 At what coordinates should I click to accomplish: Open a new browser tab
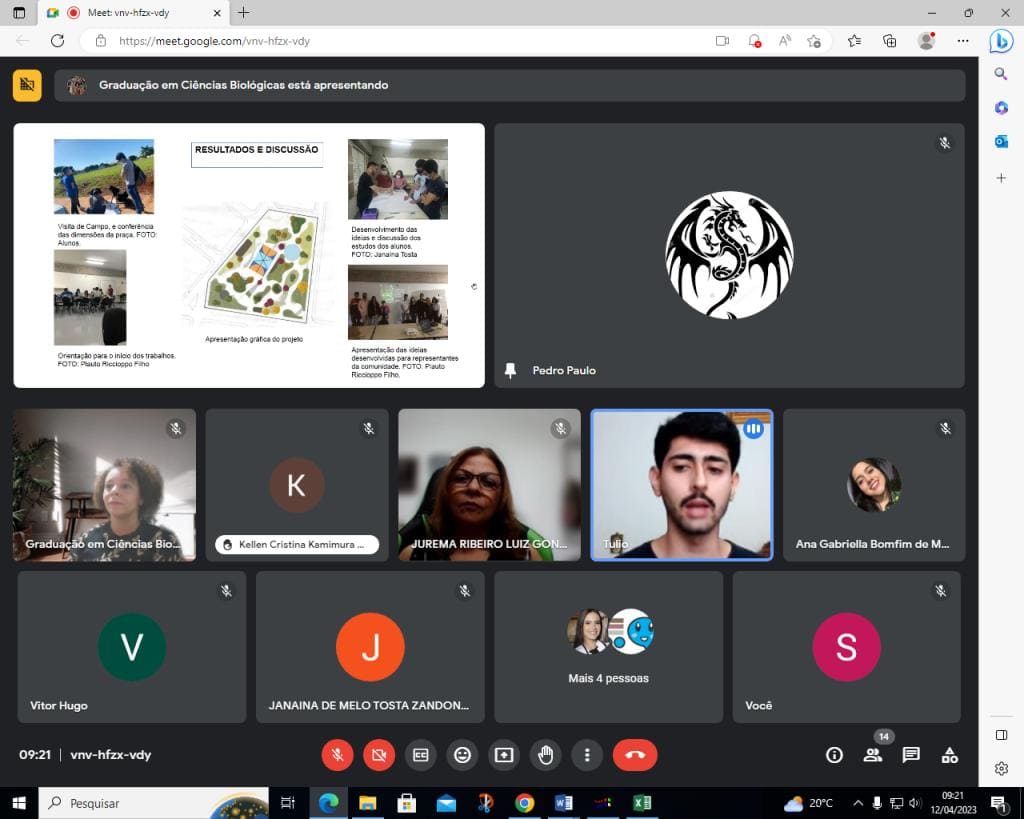click(x=244, y=12)
